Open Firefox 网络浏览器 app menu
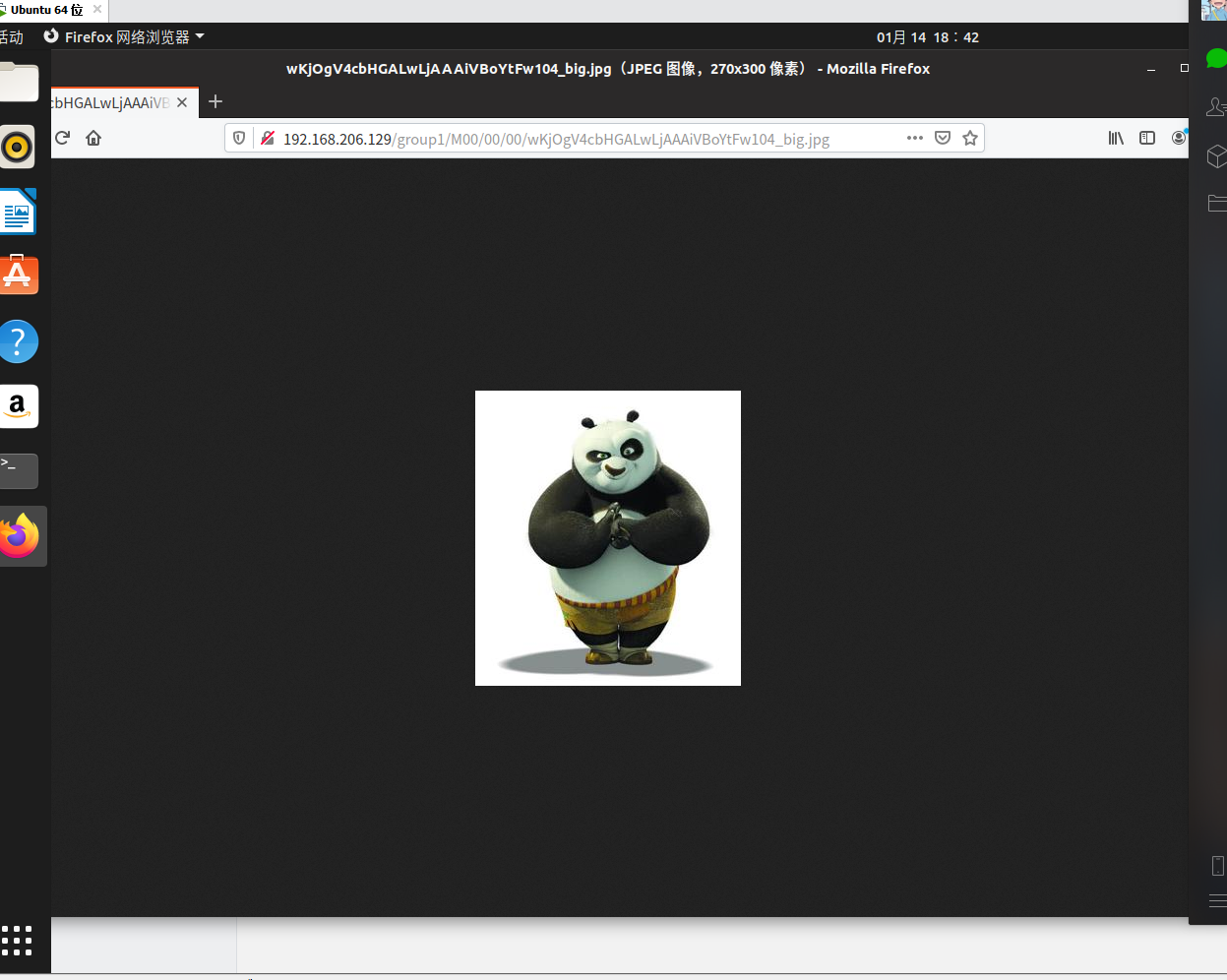This screenshot has height=980, width=1227. (x=124, y=36)
